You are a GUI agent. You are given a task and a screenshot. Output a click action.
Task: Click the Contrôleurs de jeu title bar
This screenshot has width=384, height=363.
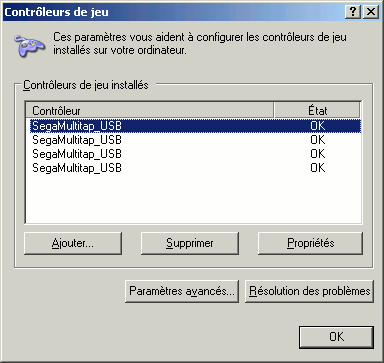click(173, 12)
